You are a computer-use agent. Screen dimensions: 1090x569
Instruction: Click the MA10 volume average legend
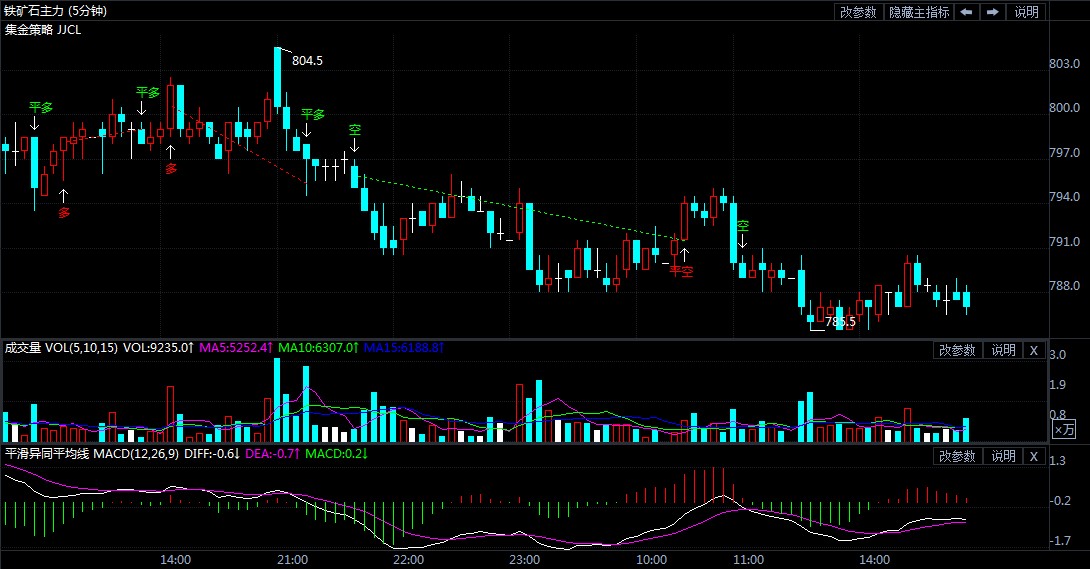click(x=317, y=348)
